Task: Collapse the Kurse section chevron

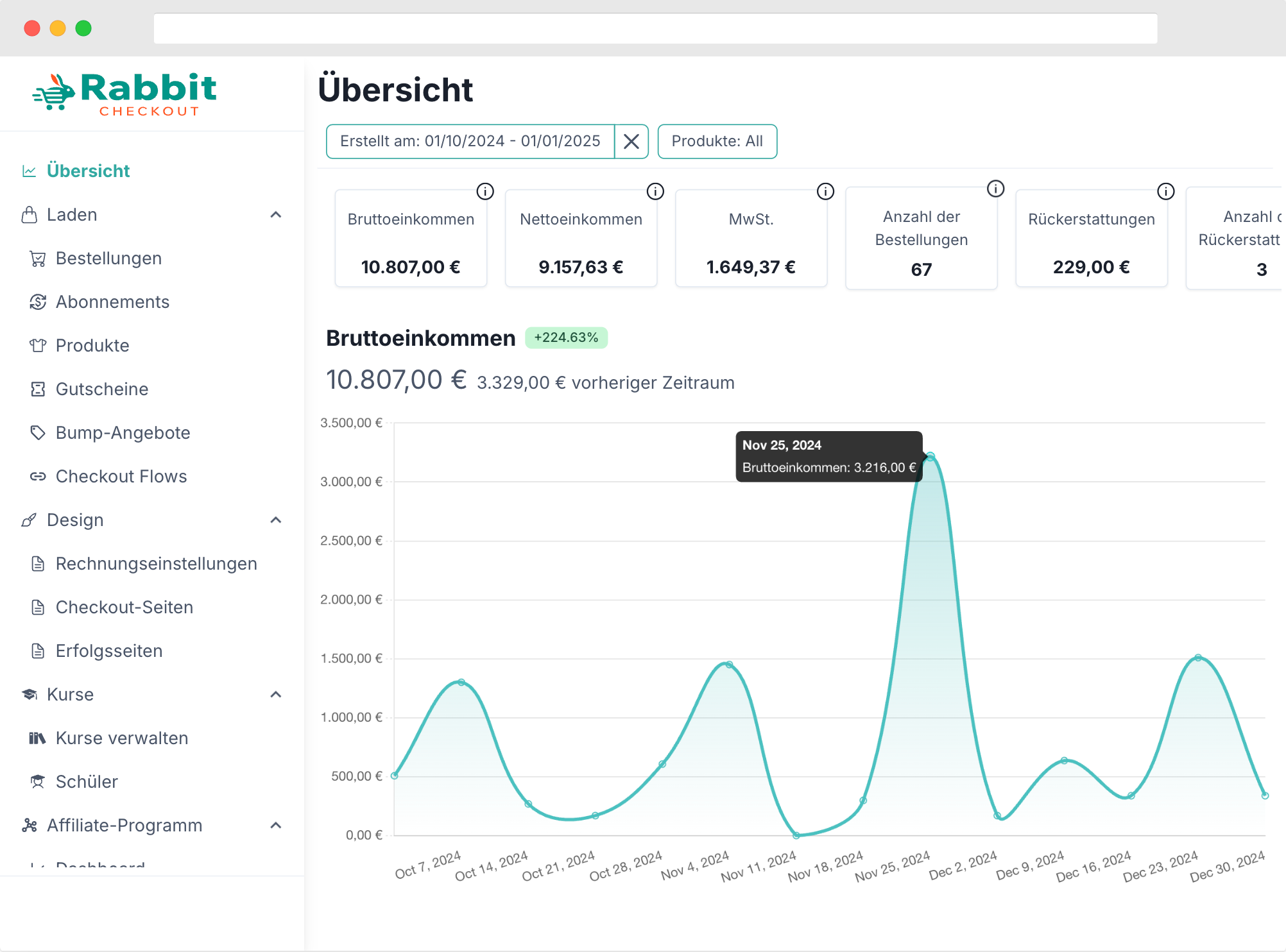Action: [276, 695]
